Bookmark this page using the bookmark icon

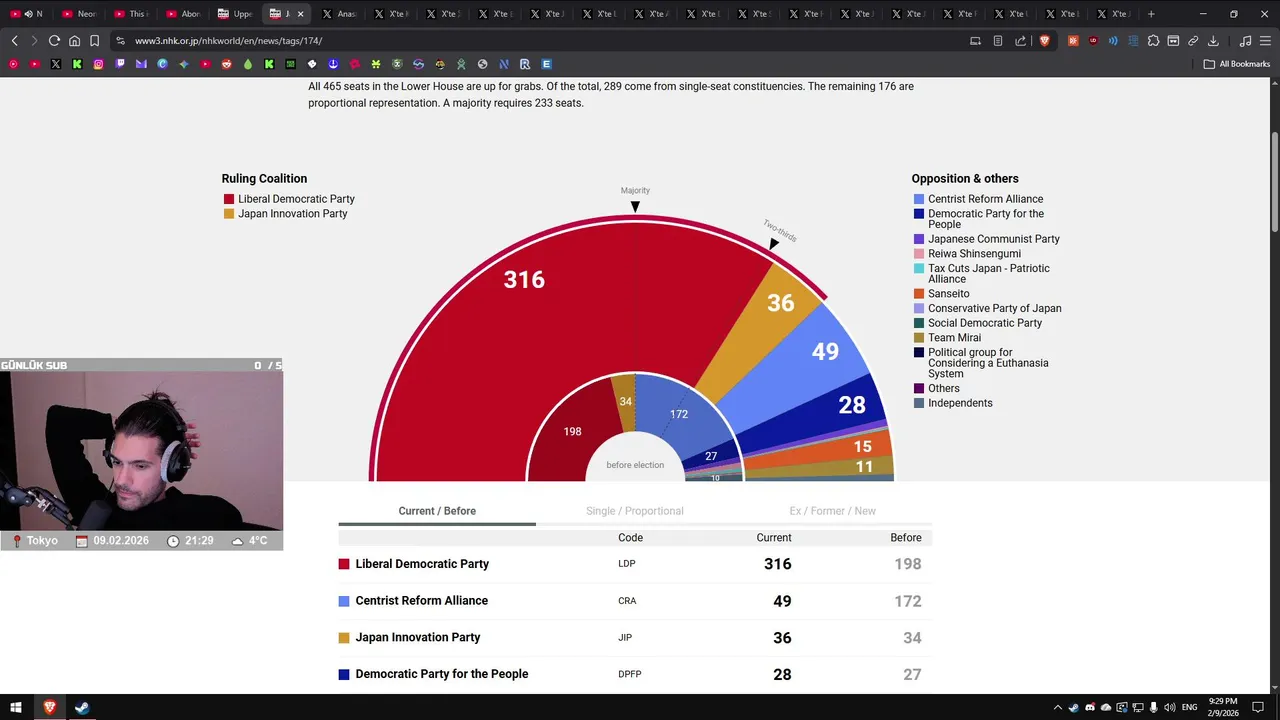pos(94,41)
